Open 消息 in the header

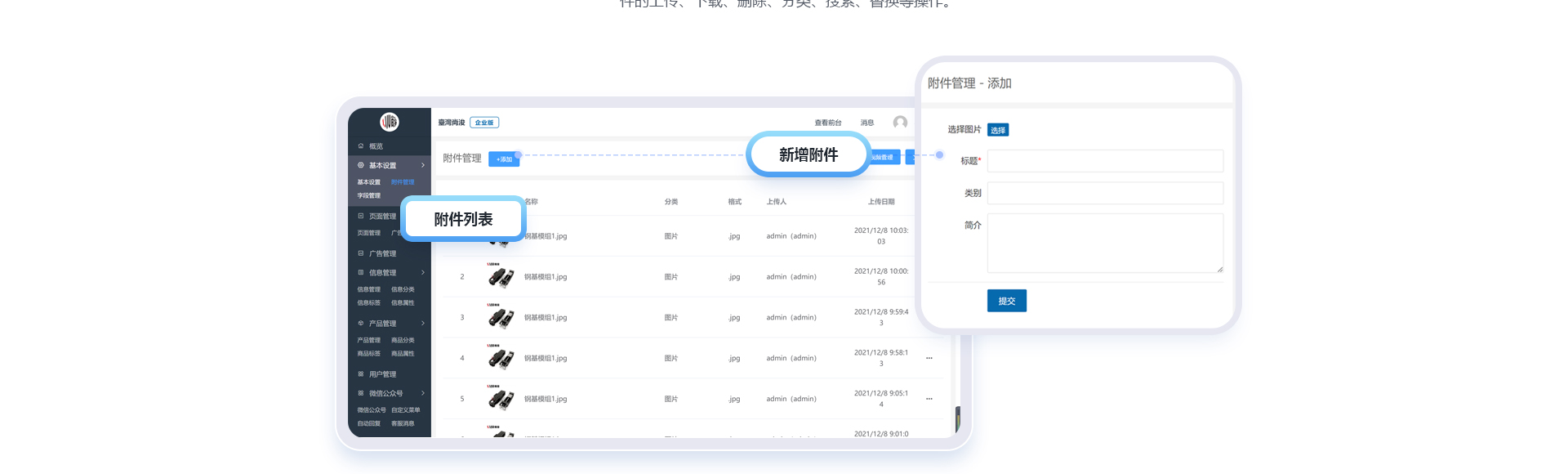(x=867, y=123)
